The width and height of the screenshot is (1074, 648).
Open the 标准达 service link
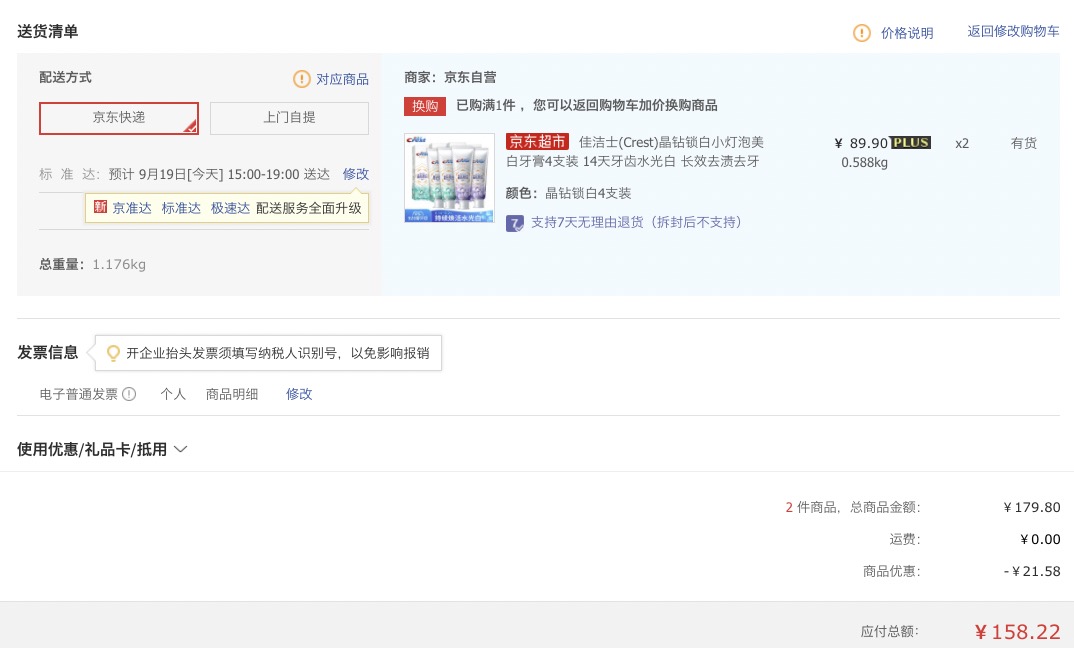[181, 208]
